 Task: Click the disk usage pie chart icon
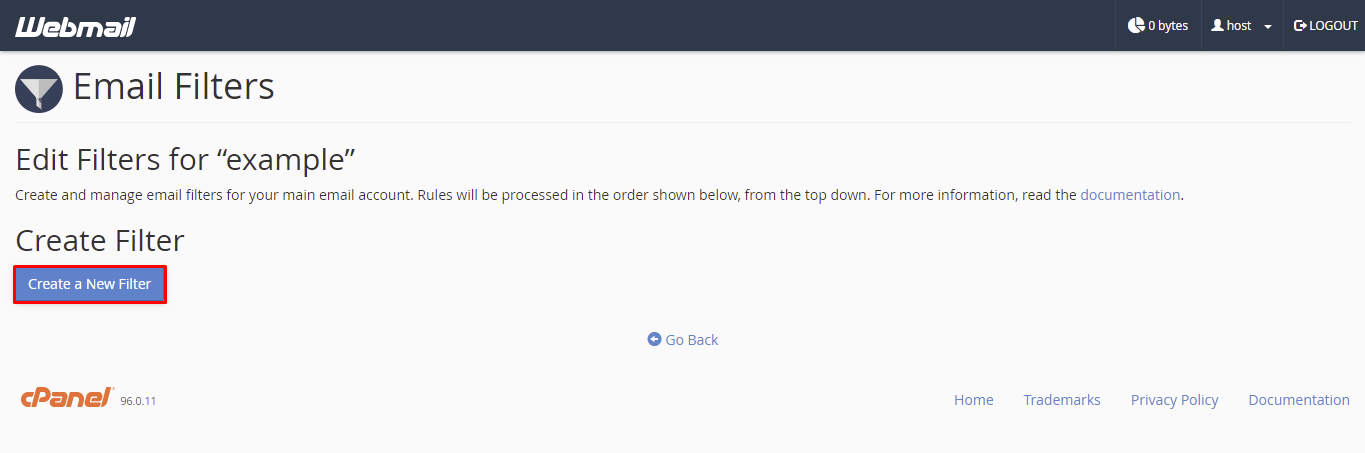(x=1136, y=25)
